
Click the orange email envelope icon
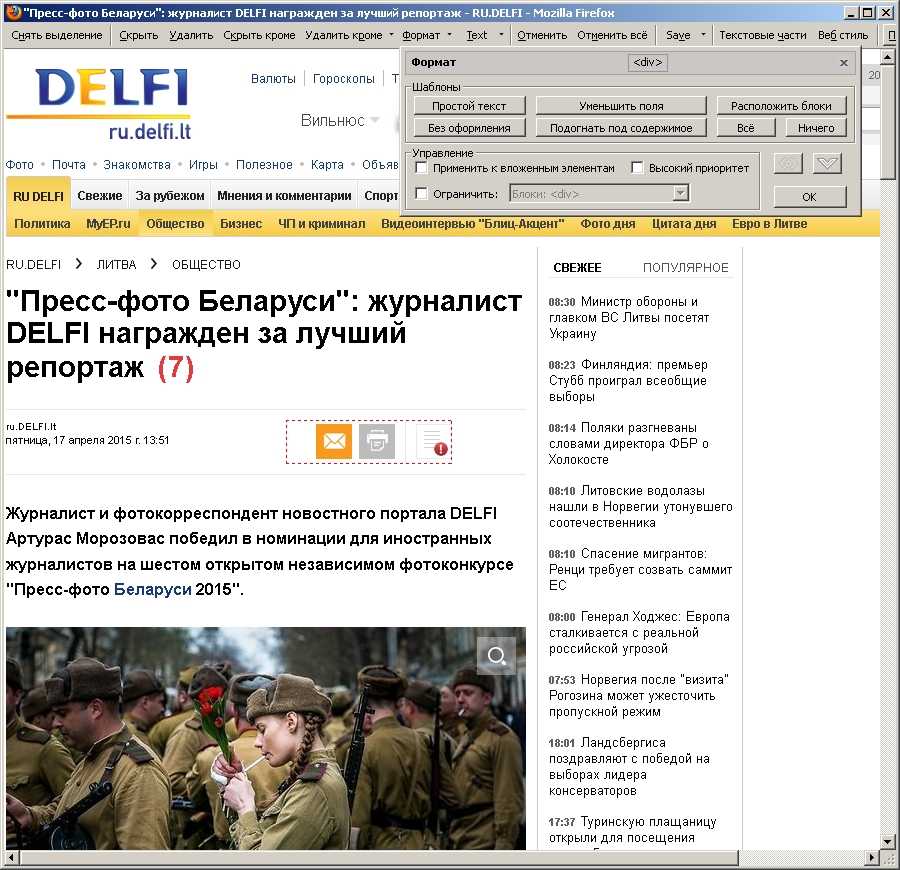point(334,441)
